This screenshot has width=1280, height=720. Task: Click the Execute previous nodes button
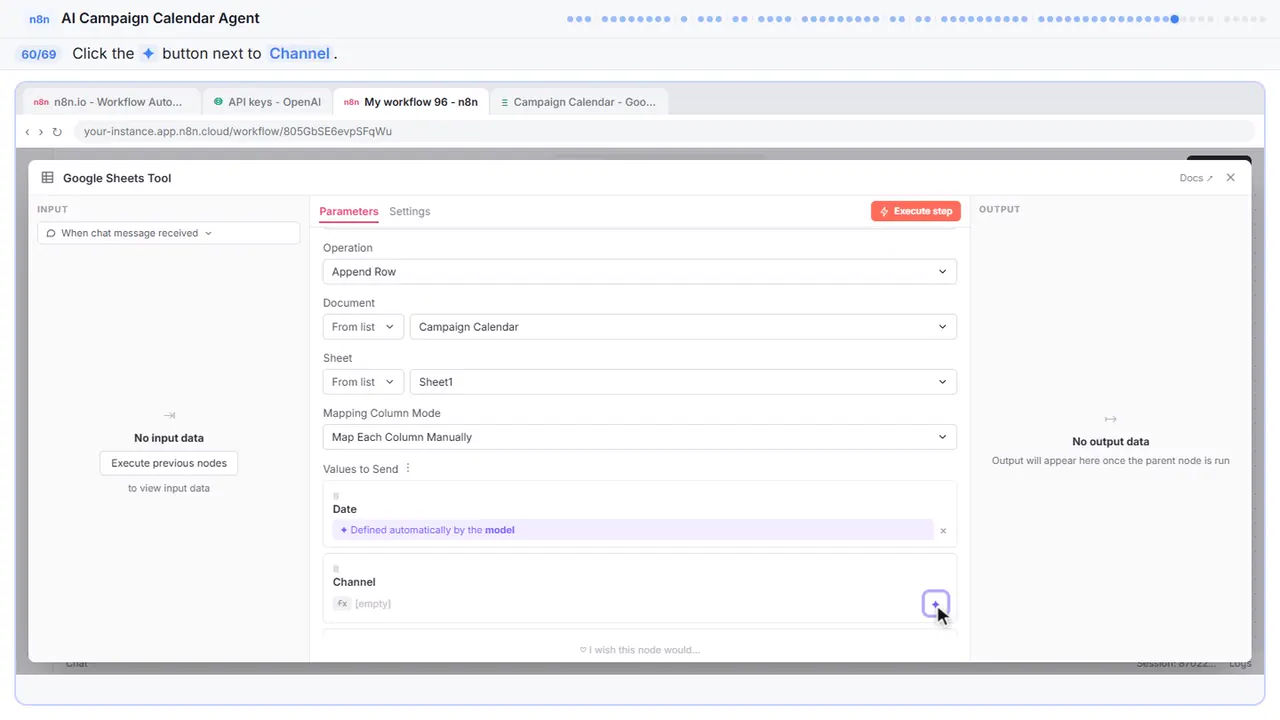click(169, 463)
